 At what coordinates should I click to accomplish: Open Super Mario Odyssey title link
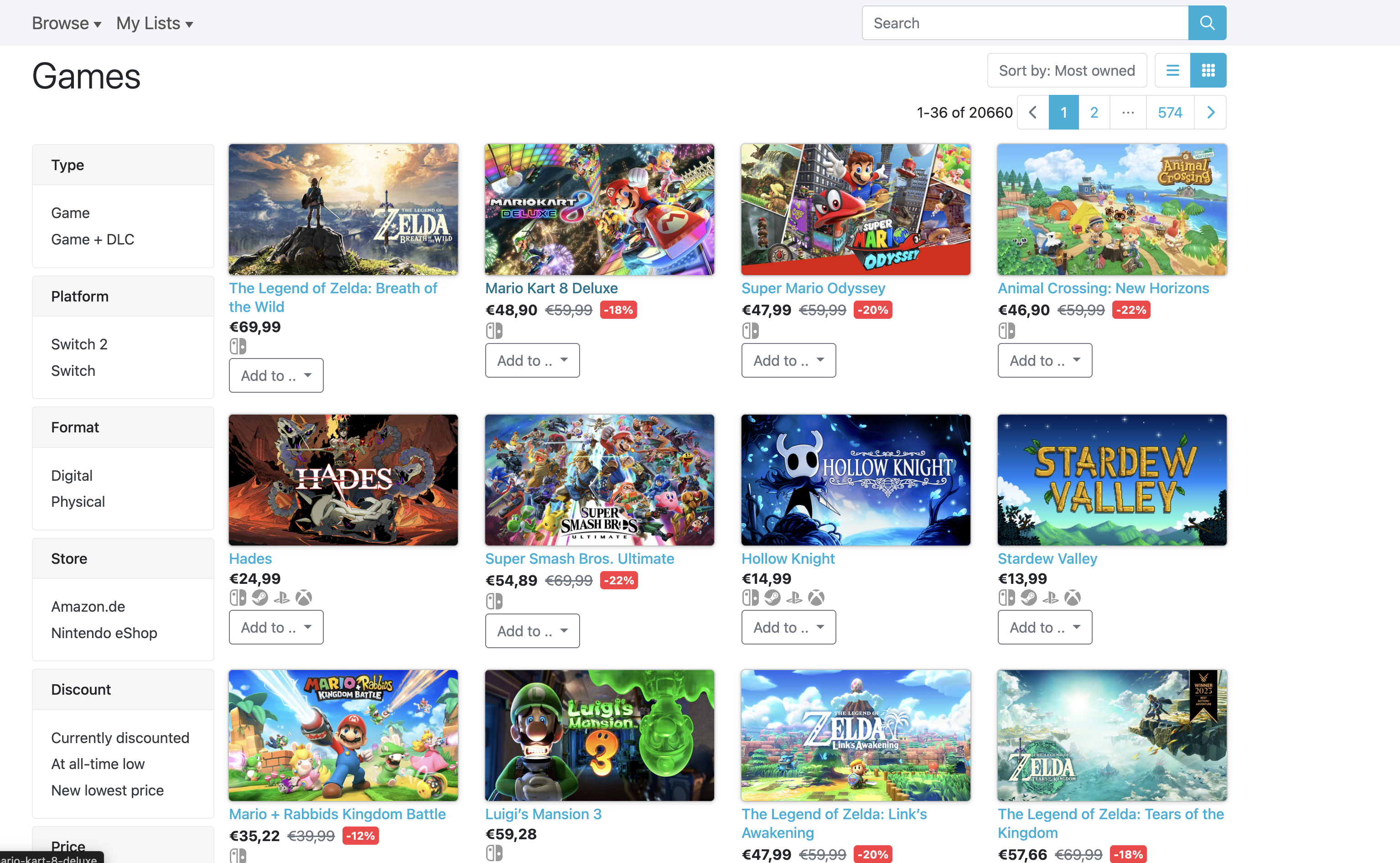[813, 288]
